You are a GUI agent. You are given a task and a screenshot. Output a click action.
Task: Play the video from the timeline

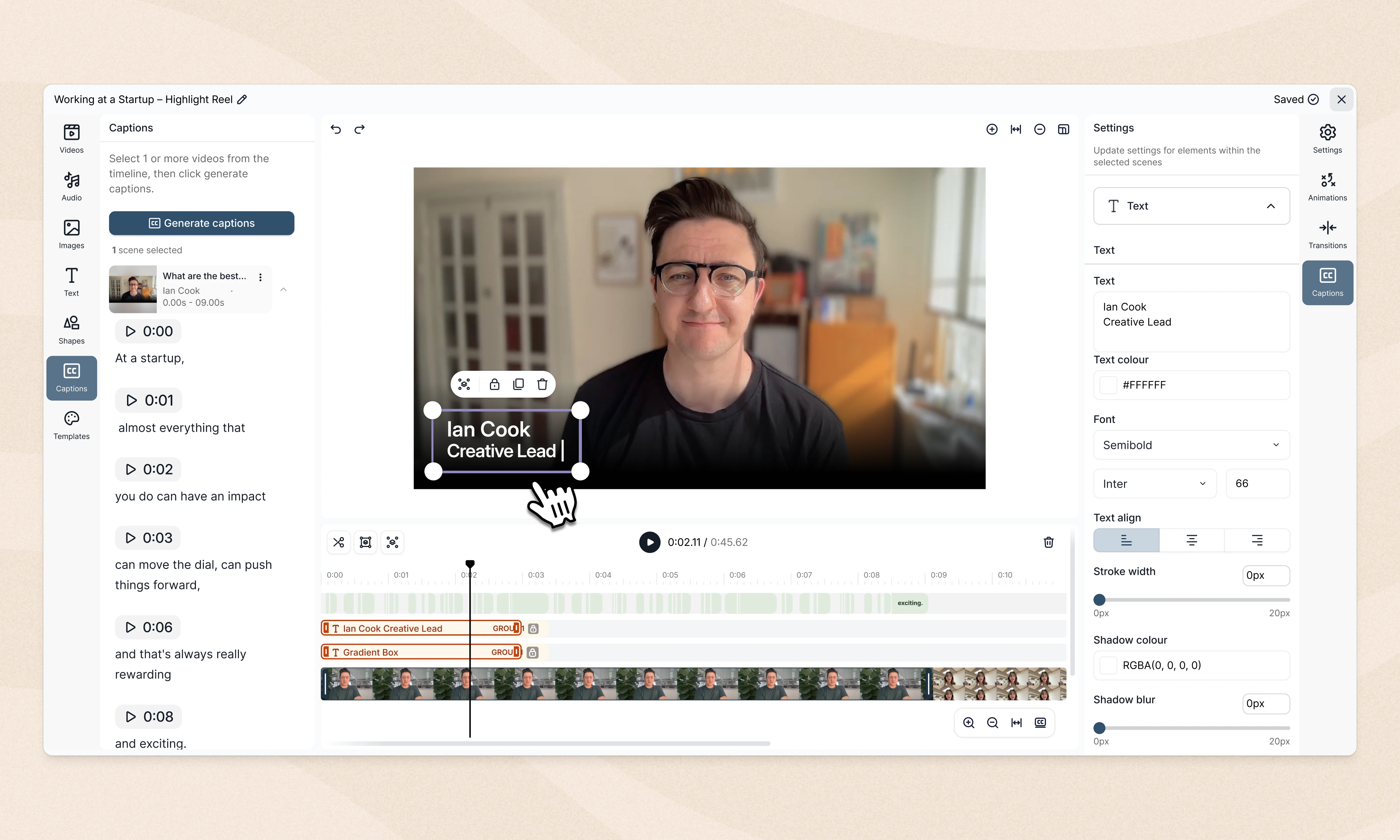click(x=649, y=542)
